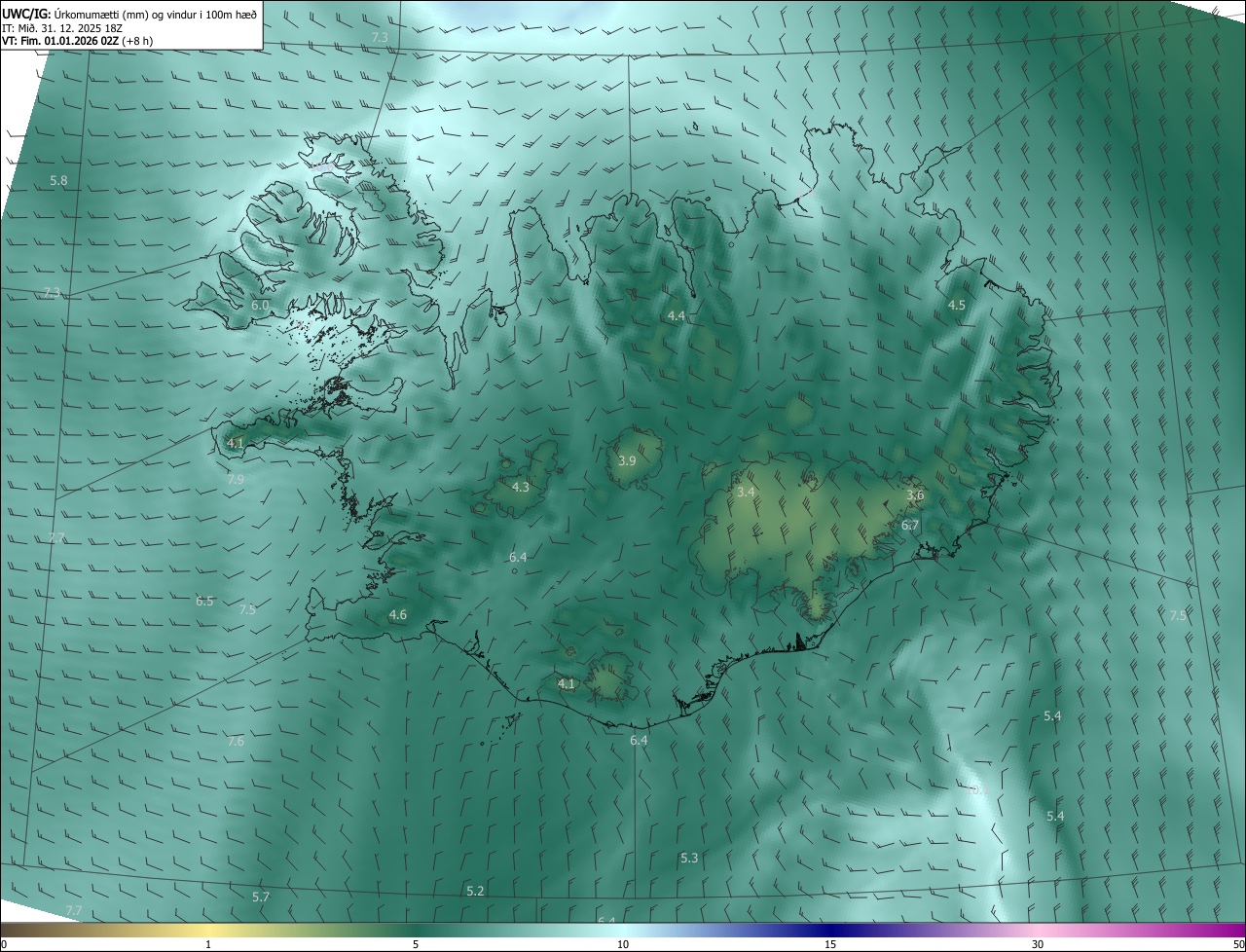Click the 5.8 value label

pyautogui.click(x=58, y=181)
